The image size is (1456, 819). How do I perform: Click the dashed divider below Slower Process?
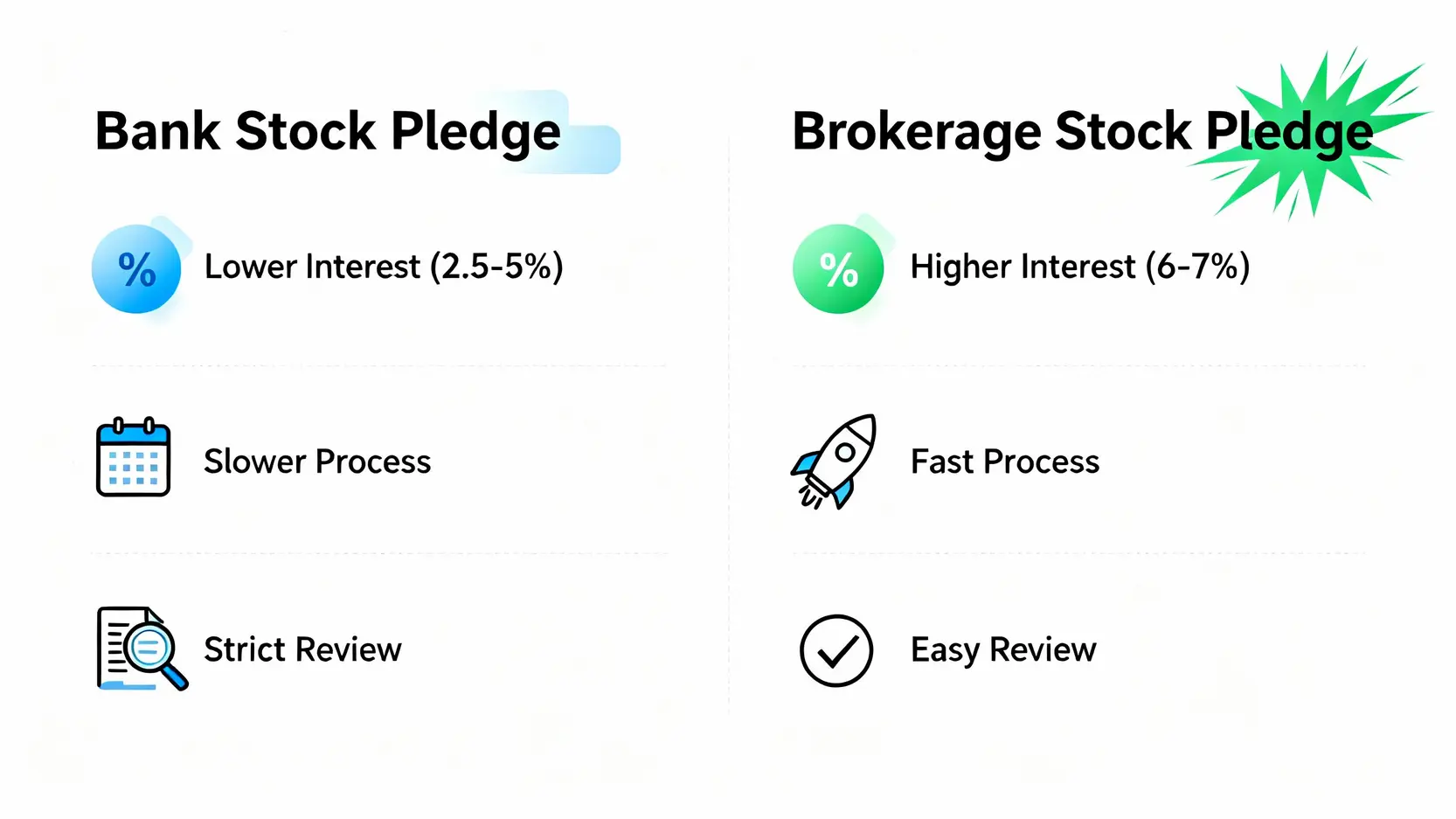coord(380,553)
